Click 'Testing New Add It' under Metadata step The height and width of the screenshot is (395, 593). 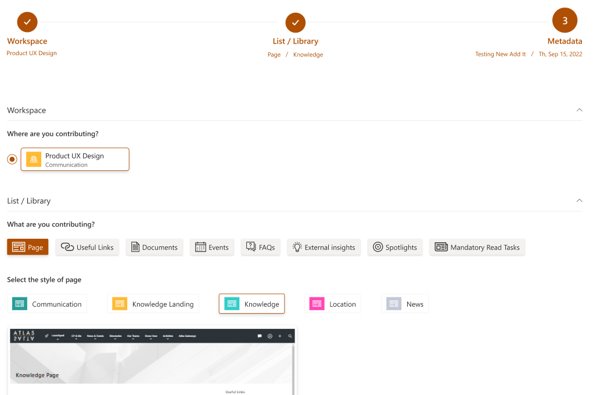tap(500, 54)
